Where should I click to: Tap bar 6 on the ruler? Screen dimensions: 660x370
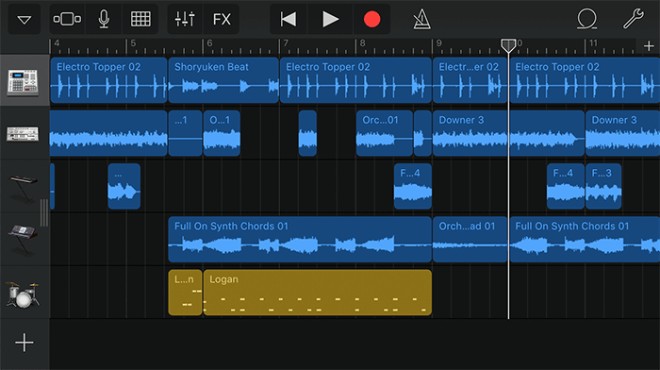click(210, 43)
